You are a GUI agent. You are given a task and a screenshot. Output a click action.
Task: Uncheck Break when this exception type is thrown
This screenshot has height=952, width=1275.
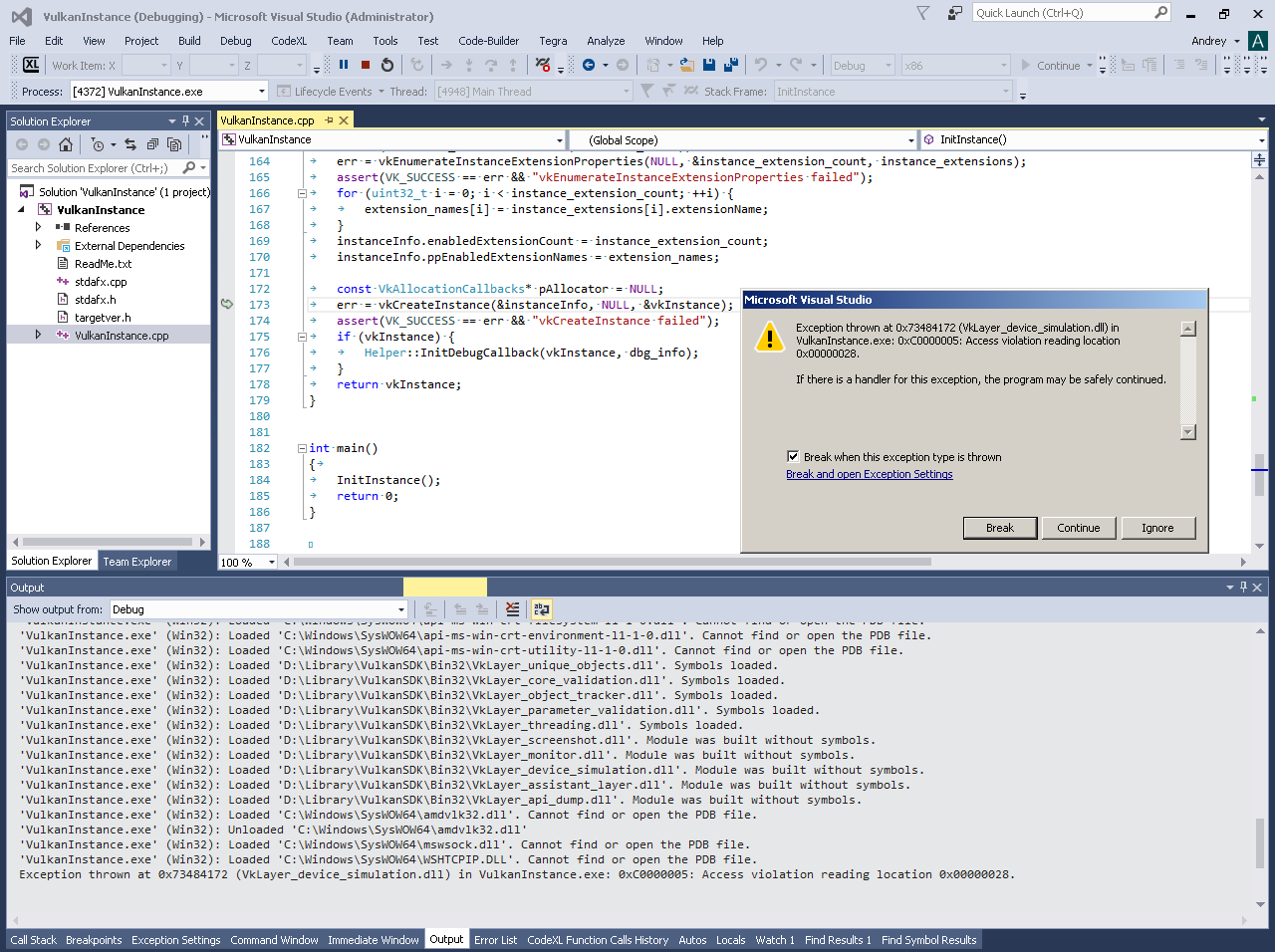pyautogui.click(x=793, y=457)
